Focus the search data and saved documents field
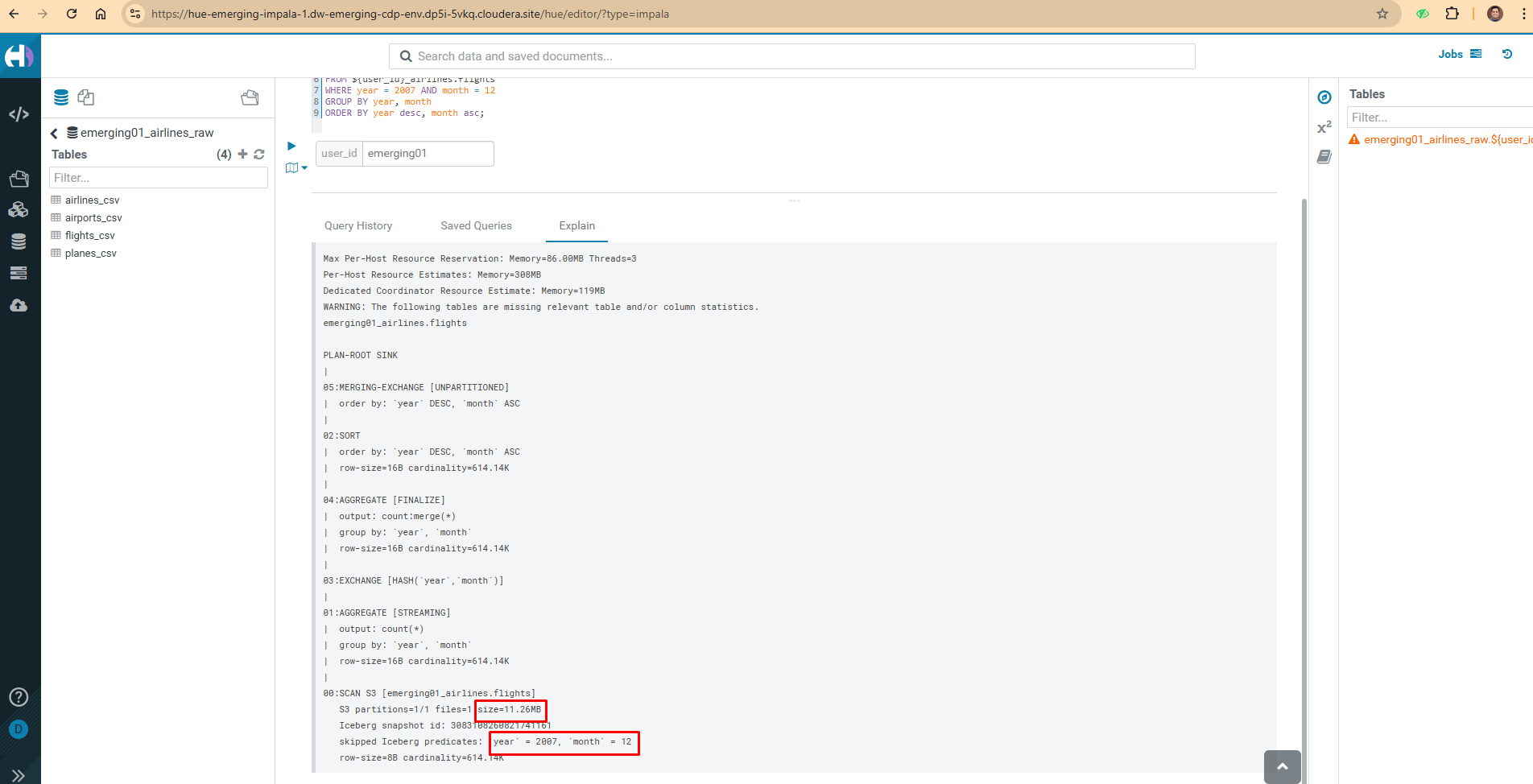 tap(791, 56)
